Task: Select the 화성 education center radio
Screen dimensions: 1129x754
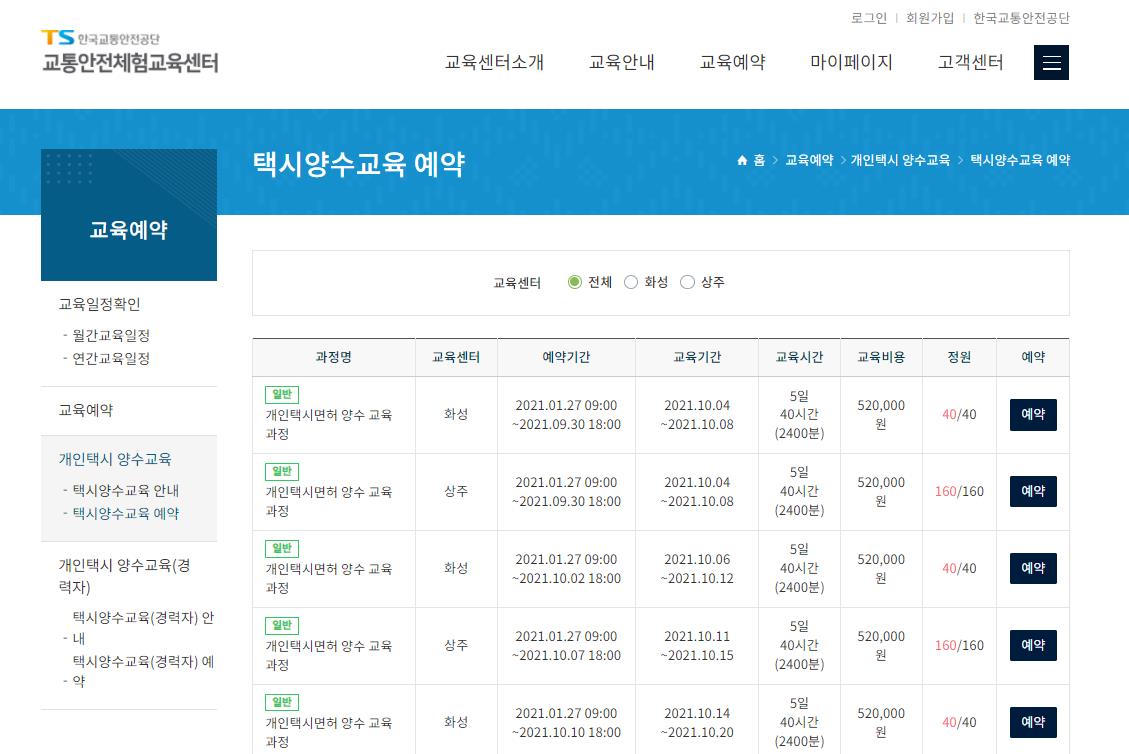Action: (631, 282)
